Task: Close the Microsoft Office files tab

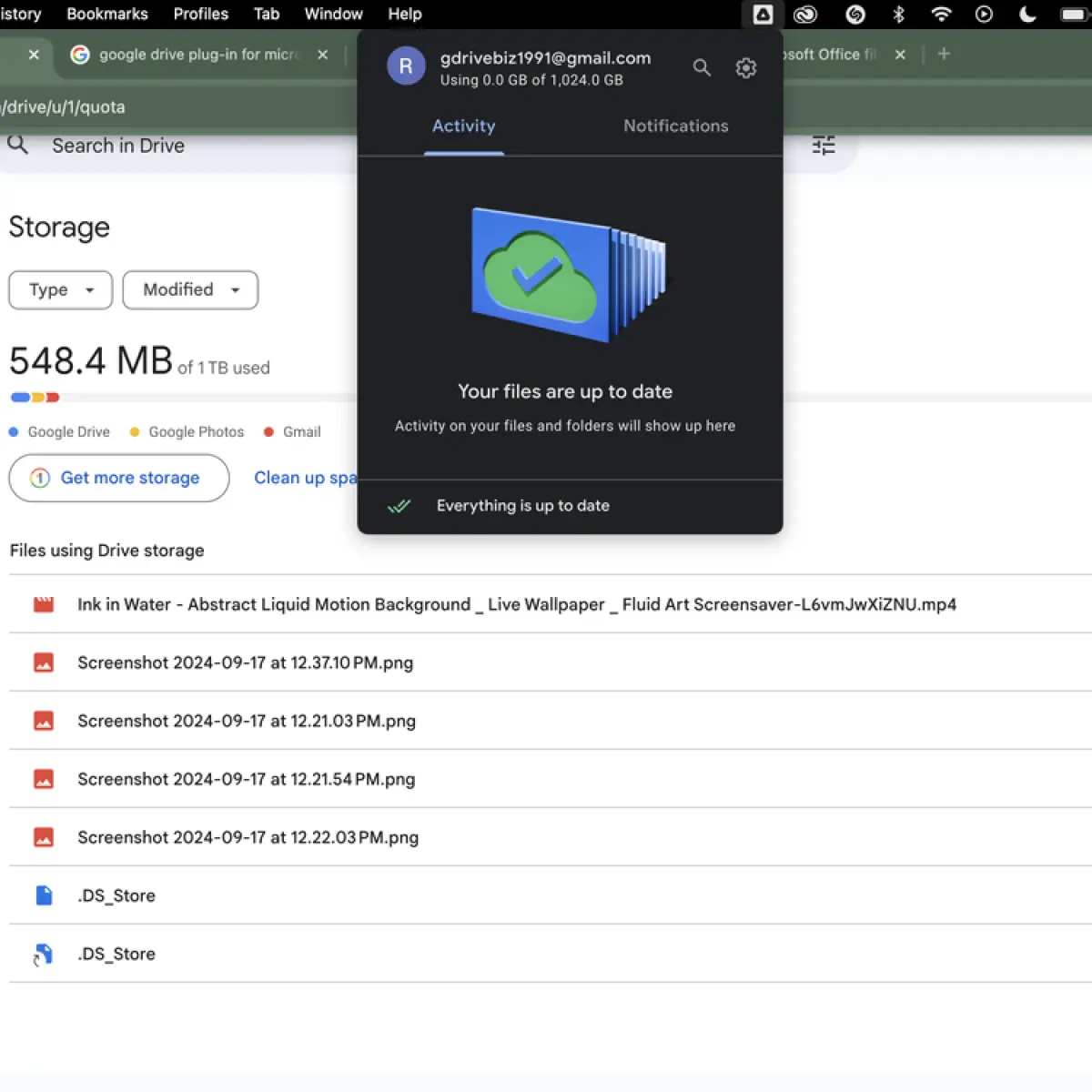Action: pyautogui.click(x=900, y=55)
